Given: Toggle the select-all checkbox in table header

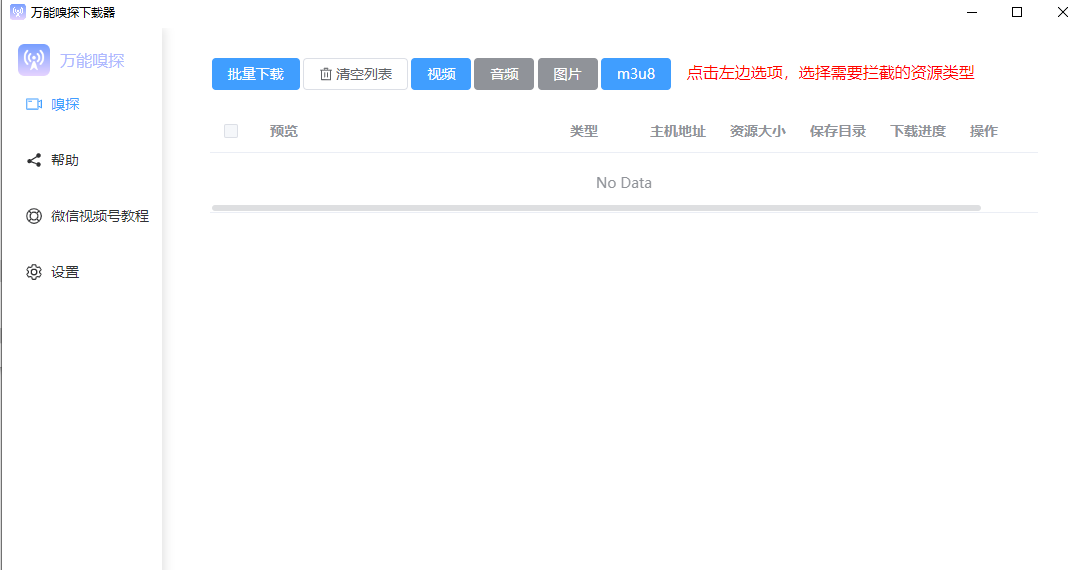Looking at the screenshot, I should coord(231,131).
